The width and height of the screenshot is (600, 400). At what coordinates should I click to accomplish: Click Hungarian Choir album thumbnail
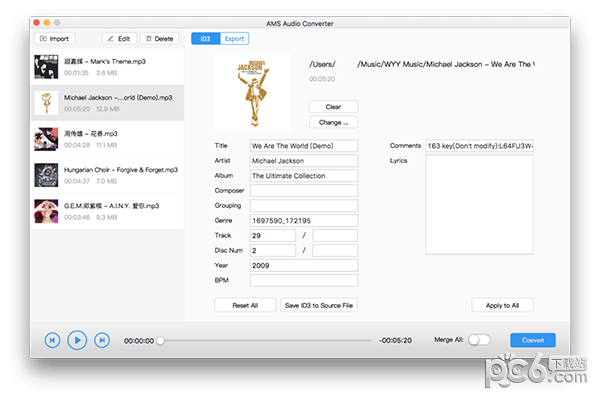(46, 175)
